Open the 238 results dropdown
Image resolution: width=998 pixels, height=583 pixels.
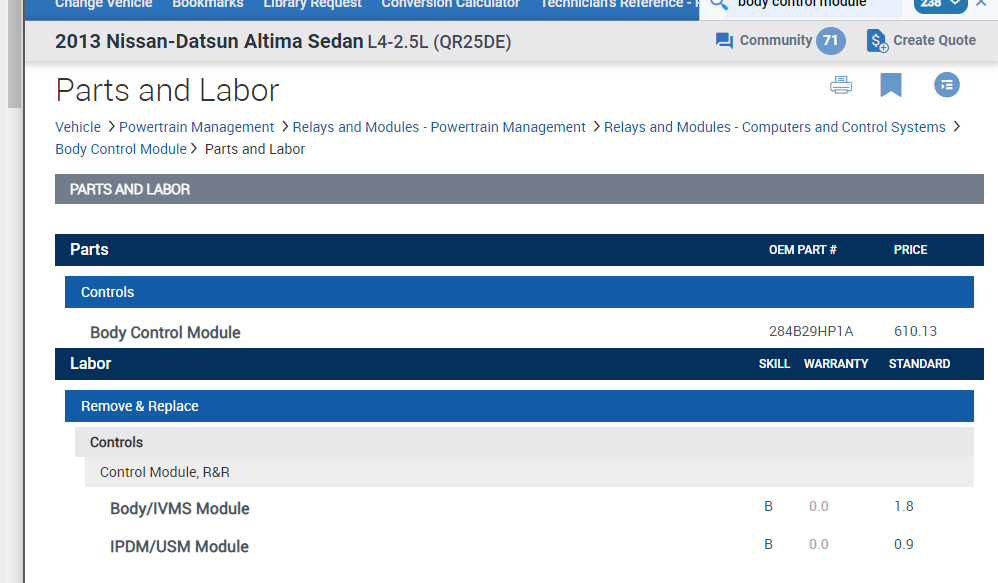(x=940, y=4)
